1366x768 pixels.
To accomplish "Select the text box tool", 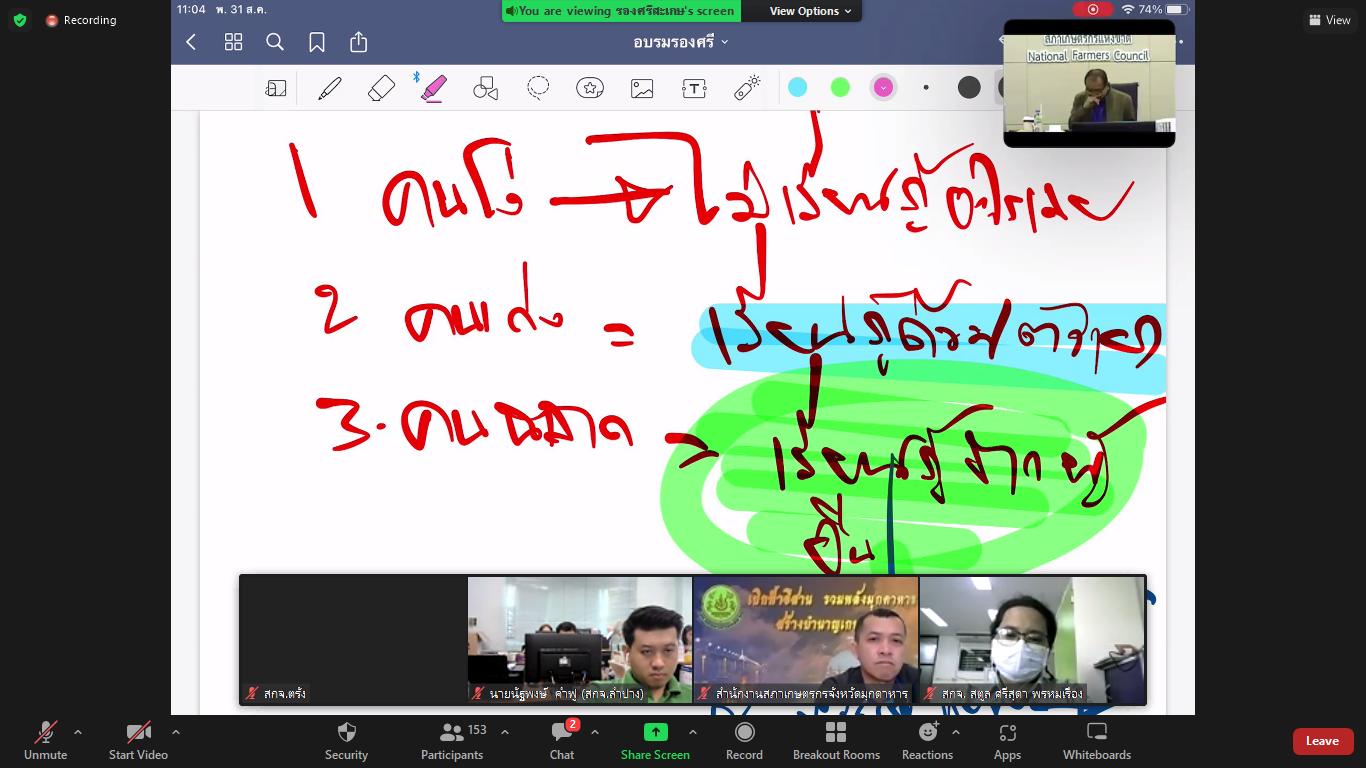I will (694, 88).
